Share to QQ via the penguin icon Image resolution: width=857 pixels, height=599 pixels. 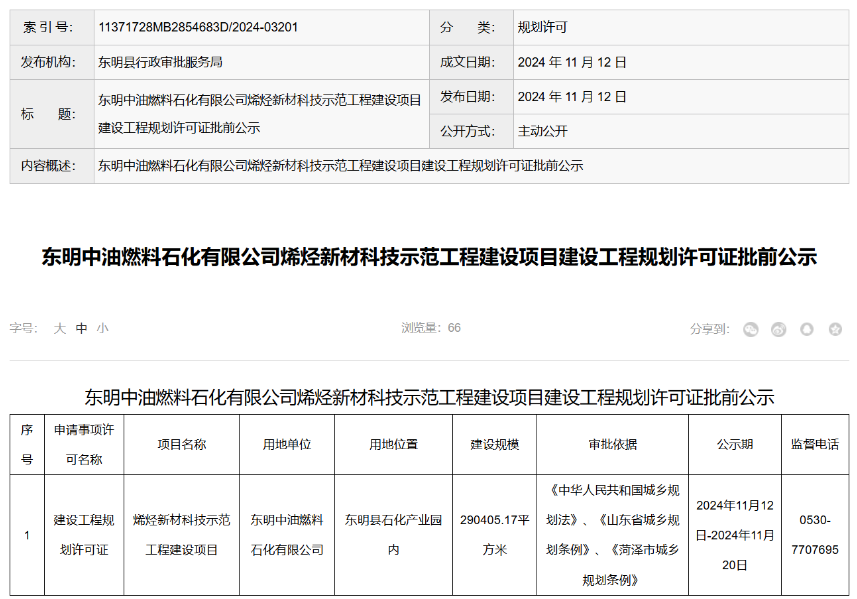pos(807,329)
